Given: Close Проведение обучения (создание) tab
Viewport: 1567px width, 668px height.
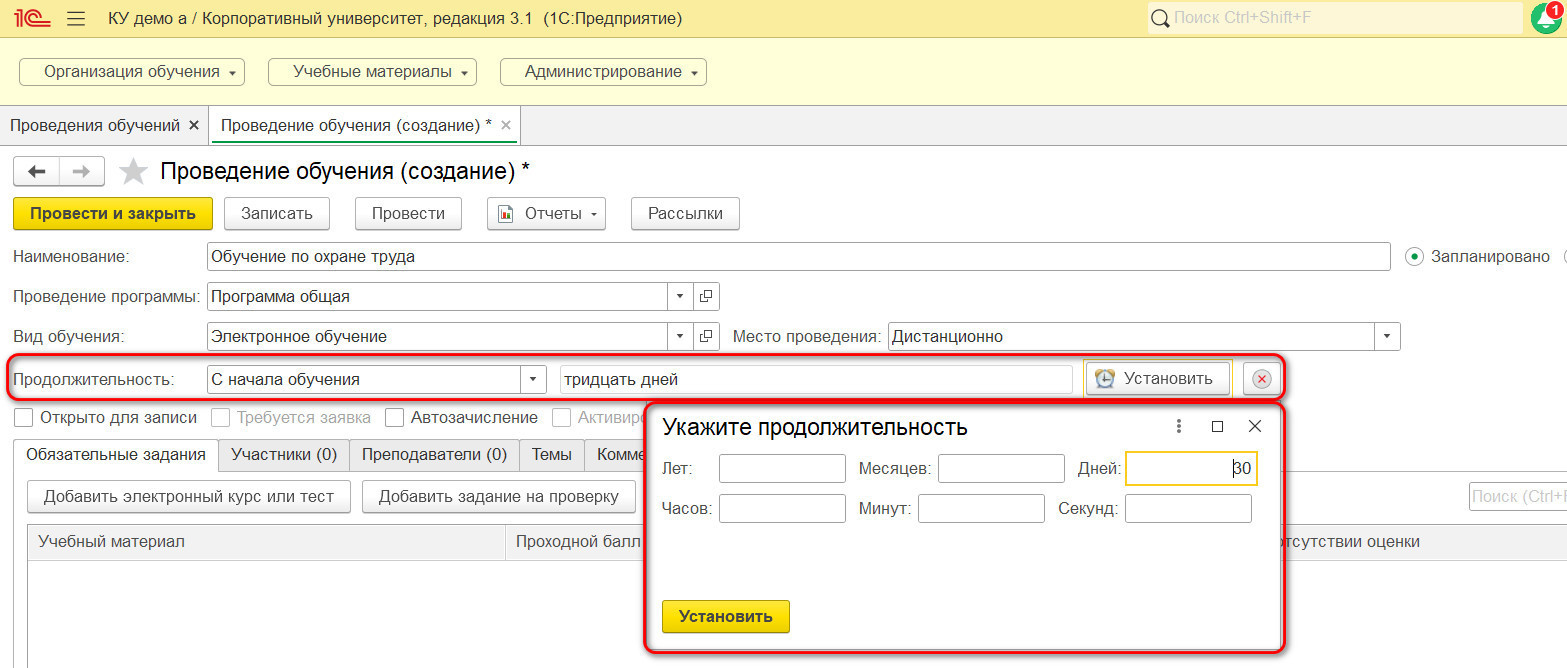Looking at the screenshot, I should tap(506, 125).
